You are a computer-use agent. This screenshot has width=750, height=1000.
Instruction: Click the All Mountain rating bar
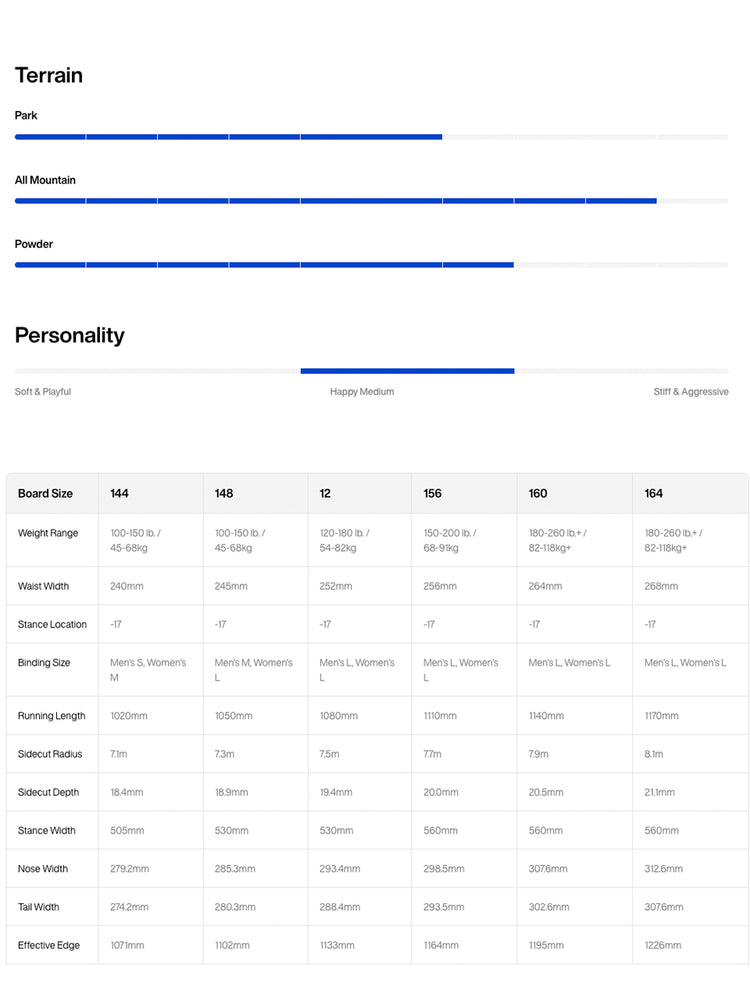[x=371, y=201]
